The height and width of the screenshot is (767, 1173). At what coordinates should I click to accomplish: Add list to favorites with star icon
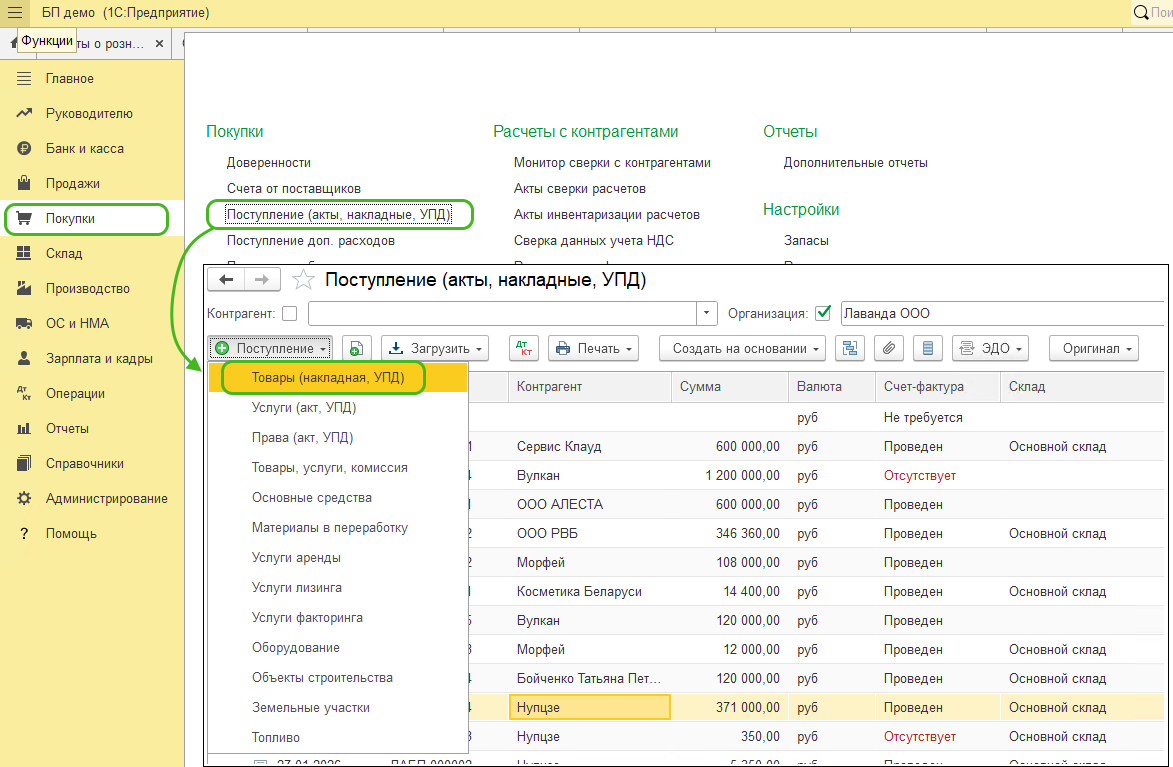(303, 280)
